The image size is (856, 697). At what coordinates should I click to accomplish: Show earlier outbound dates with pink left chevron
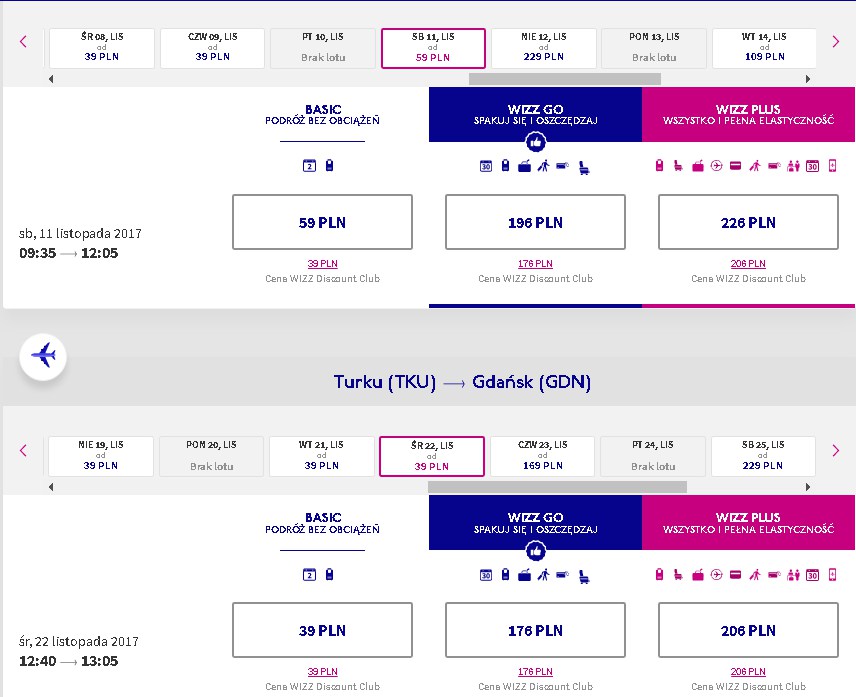tap(23, 41)
